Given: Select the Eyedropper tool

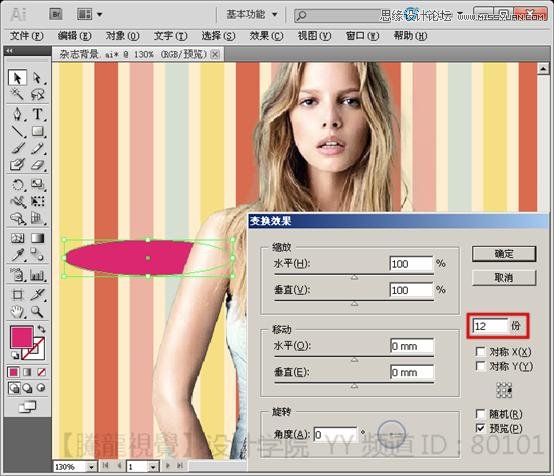Looking at the screenshot, I should tap(17, 255).
